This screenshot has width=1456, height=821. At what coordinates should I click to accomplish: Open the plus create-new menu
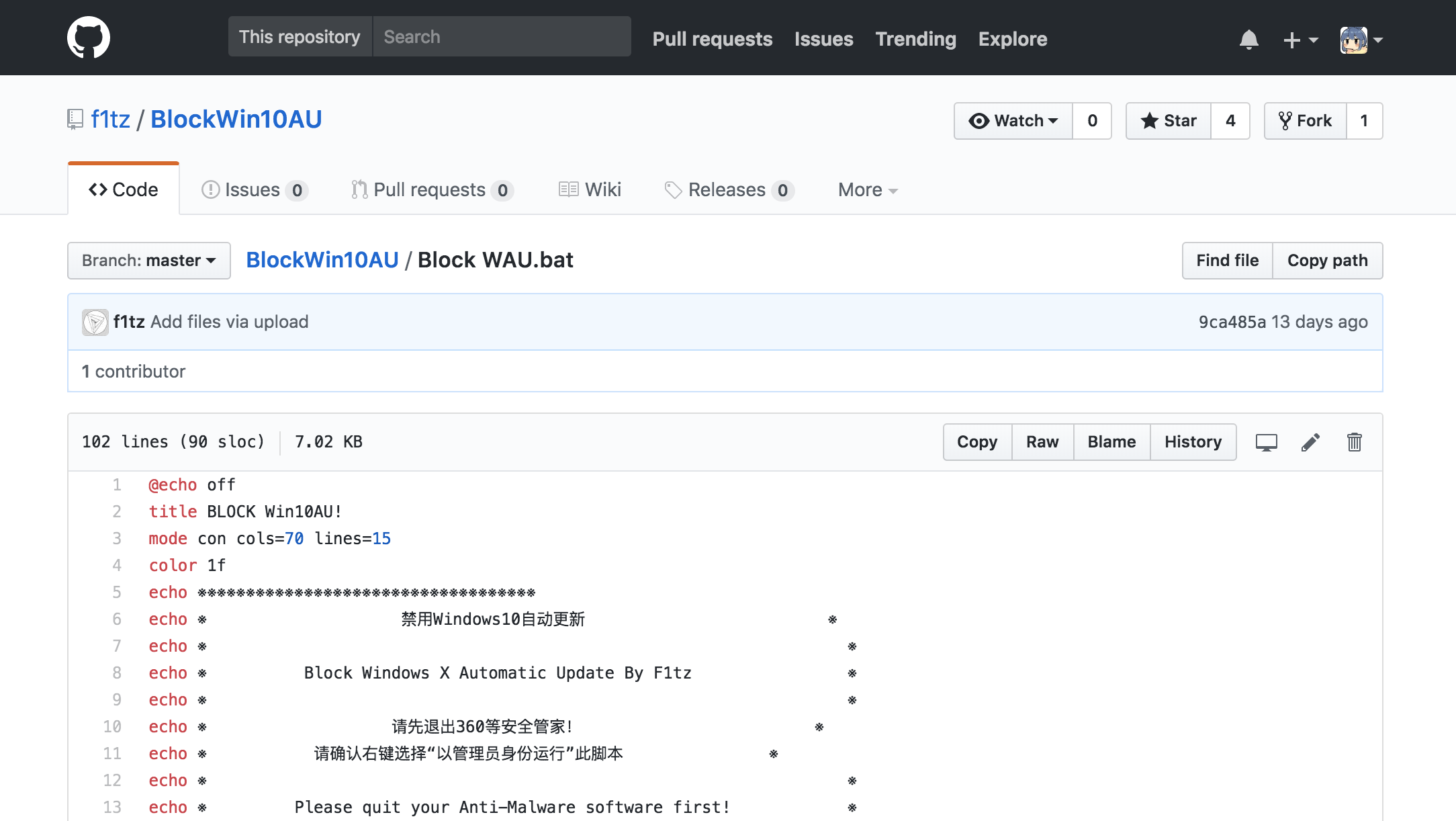[x=1300, y=40]
